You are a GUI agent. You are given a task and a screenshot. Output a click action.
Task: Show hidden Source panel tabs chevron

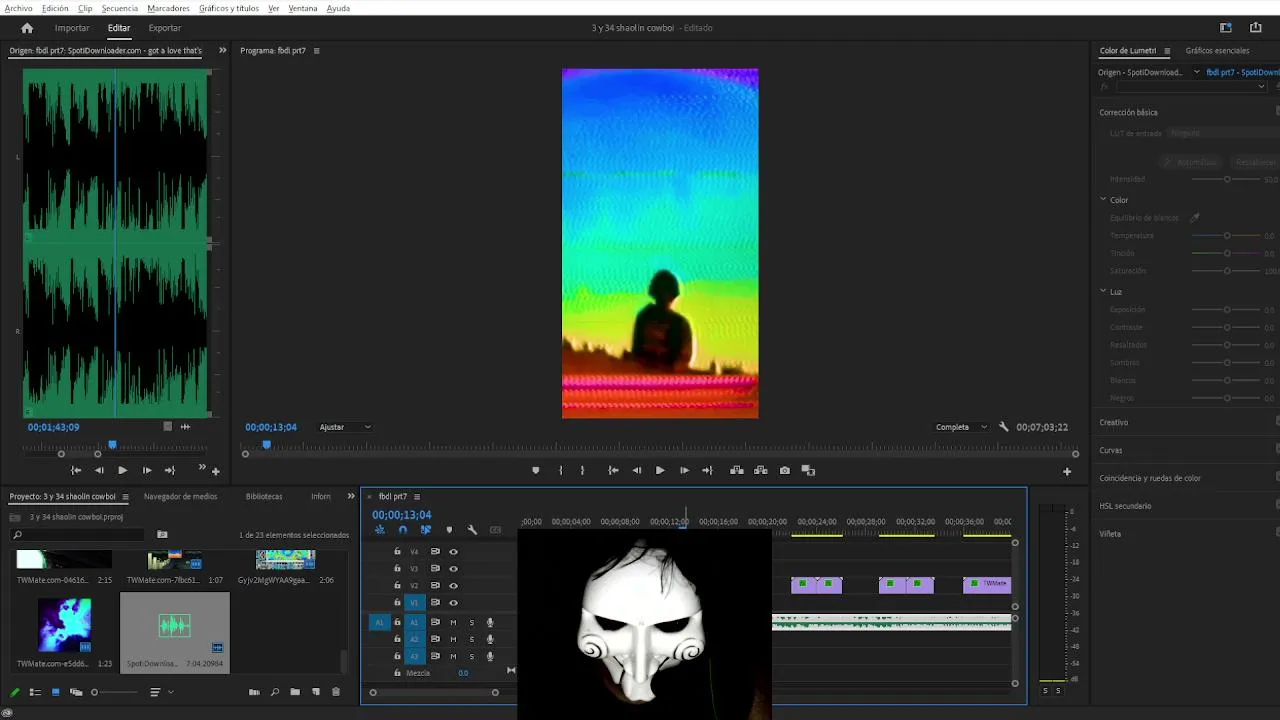point(222,50)
